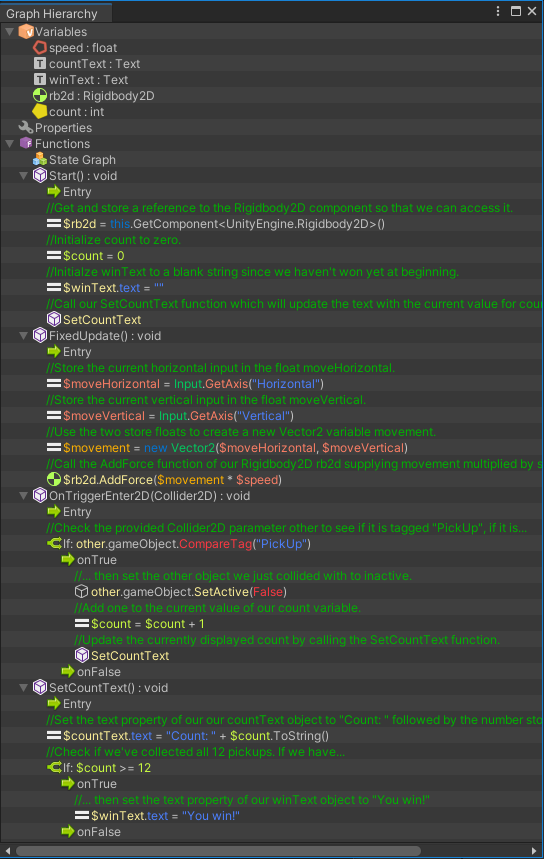Click the Variables group icon
This screenshot has height=859, width=544.
point(26,31)
